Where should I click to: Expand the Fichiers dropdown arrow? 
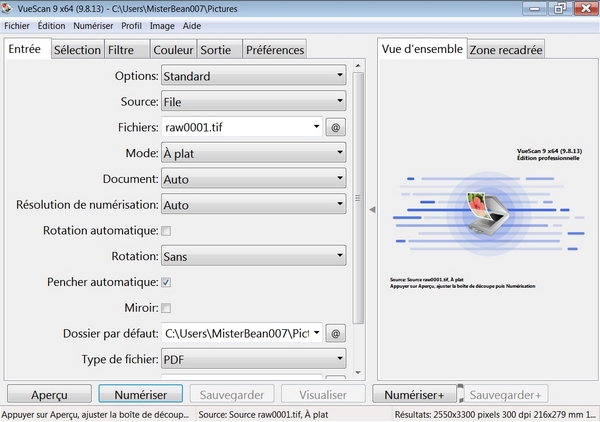(x=316, y=127)
